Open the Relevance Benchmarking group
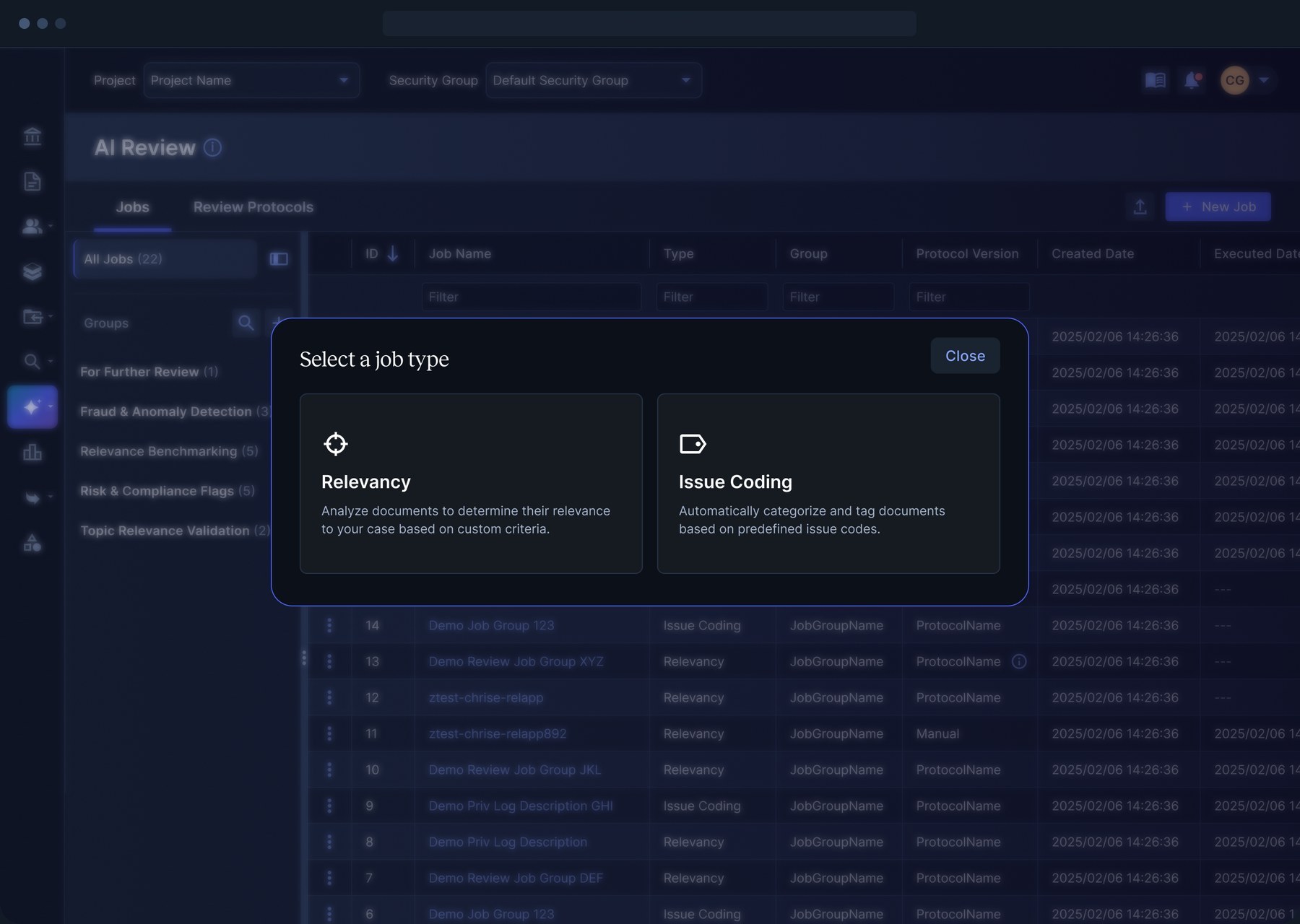1300x924 pixels. (x=169, y=451)
